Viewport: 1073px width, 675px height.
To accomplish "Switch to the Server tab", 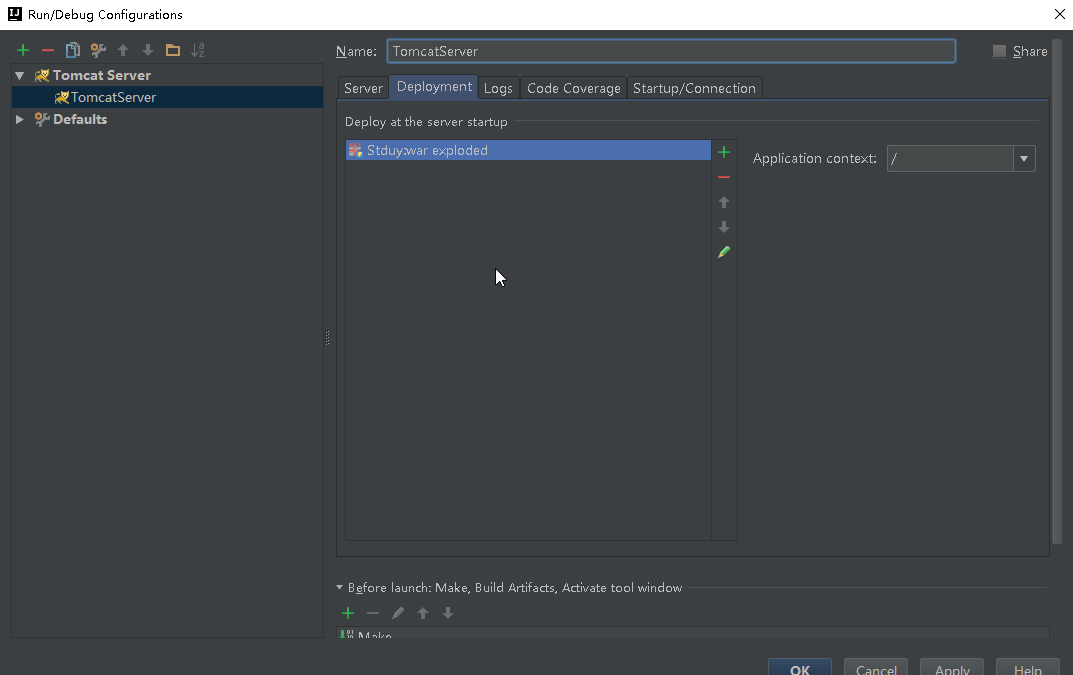I will point(363,88).
